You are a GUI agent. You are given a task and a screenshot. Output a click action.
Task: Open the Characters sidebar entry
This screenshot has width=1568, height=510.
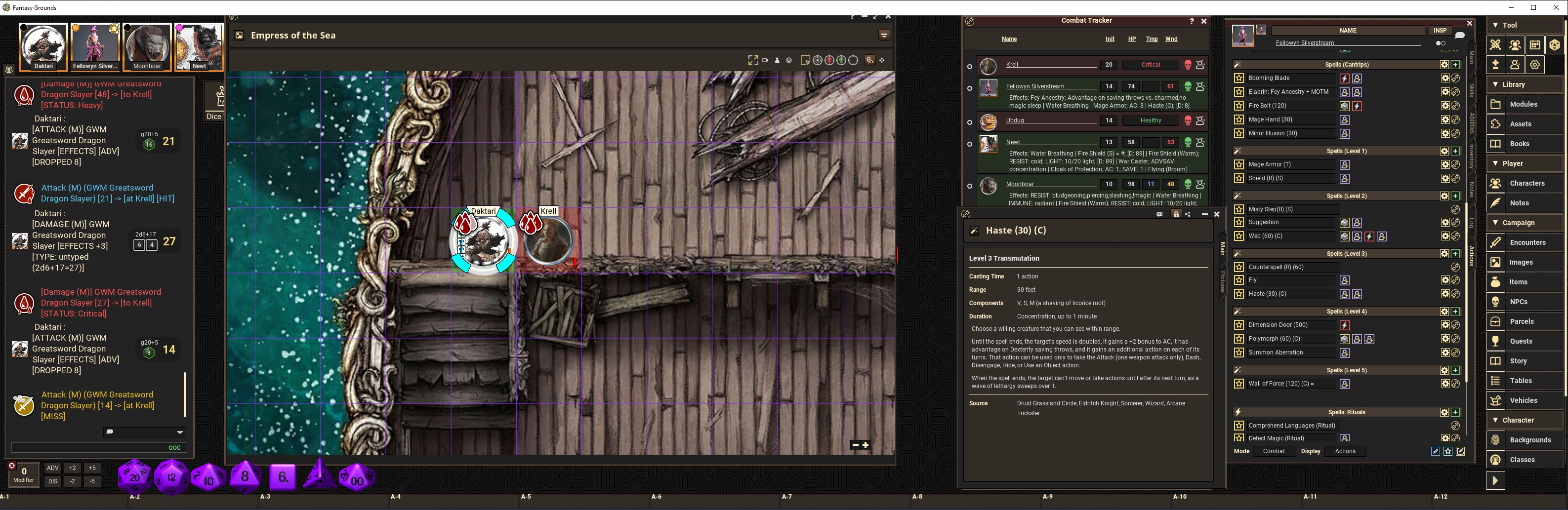coord(1525,183)
